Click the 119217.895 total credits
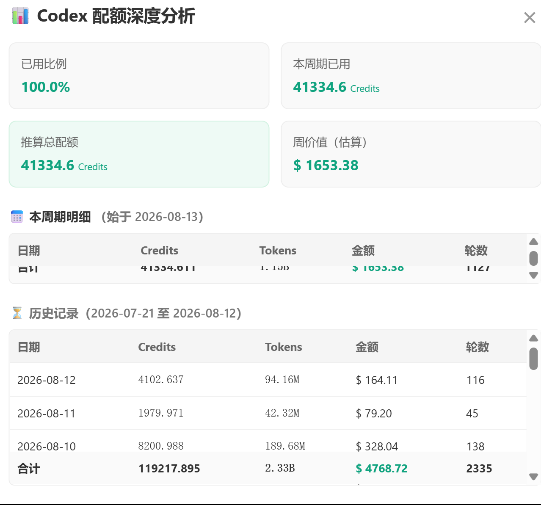 pos(169,468)
